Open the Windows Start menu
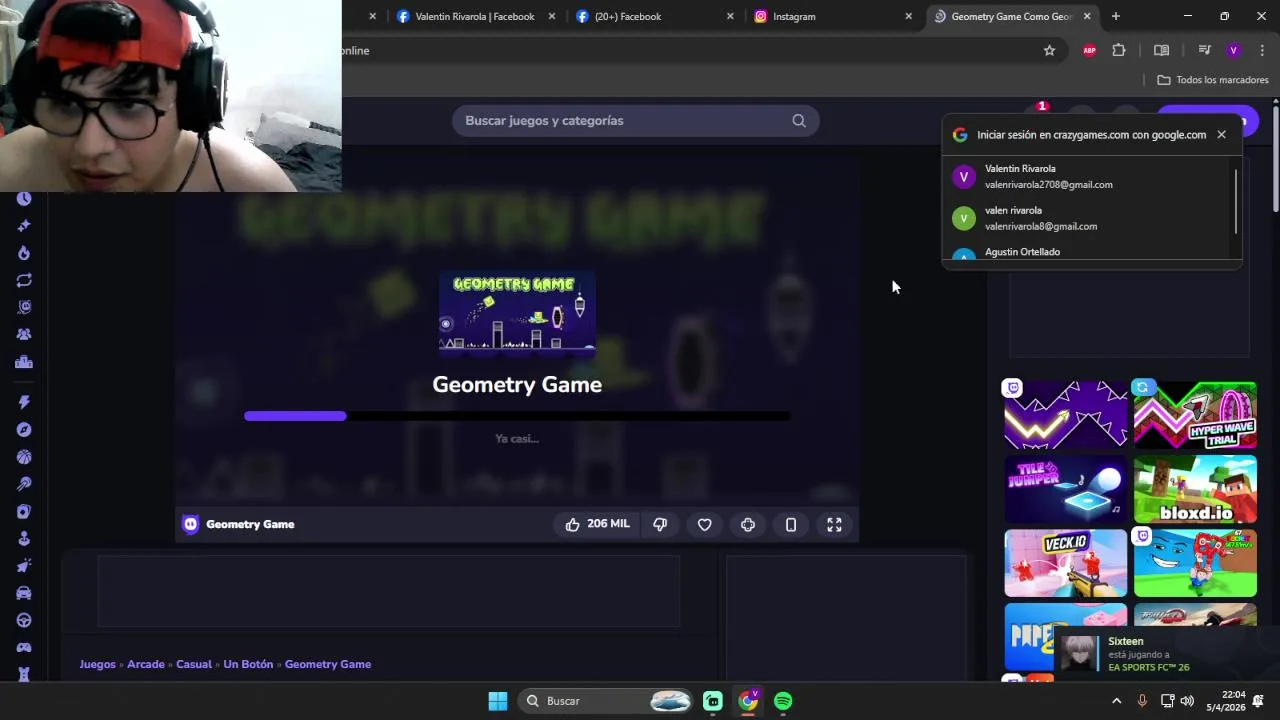 click(x=498, y=701)
